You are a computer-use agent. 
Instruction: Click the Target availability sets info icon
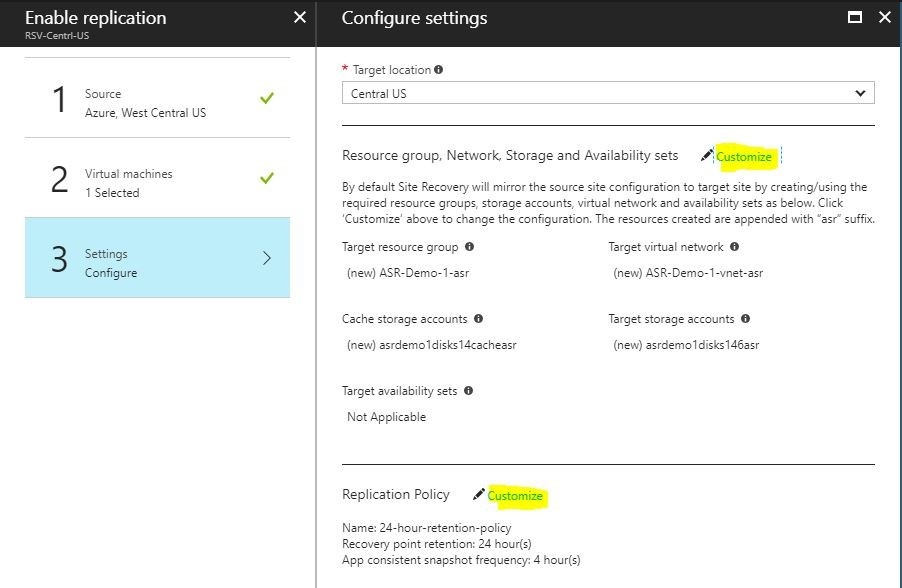pyautogui.click(x=466, y=391)
